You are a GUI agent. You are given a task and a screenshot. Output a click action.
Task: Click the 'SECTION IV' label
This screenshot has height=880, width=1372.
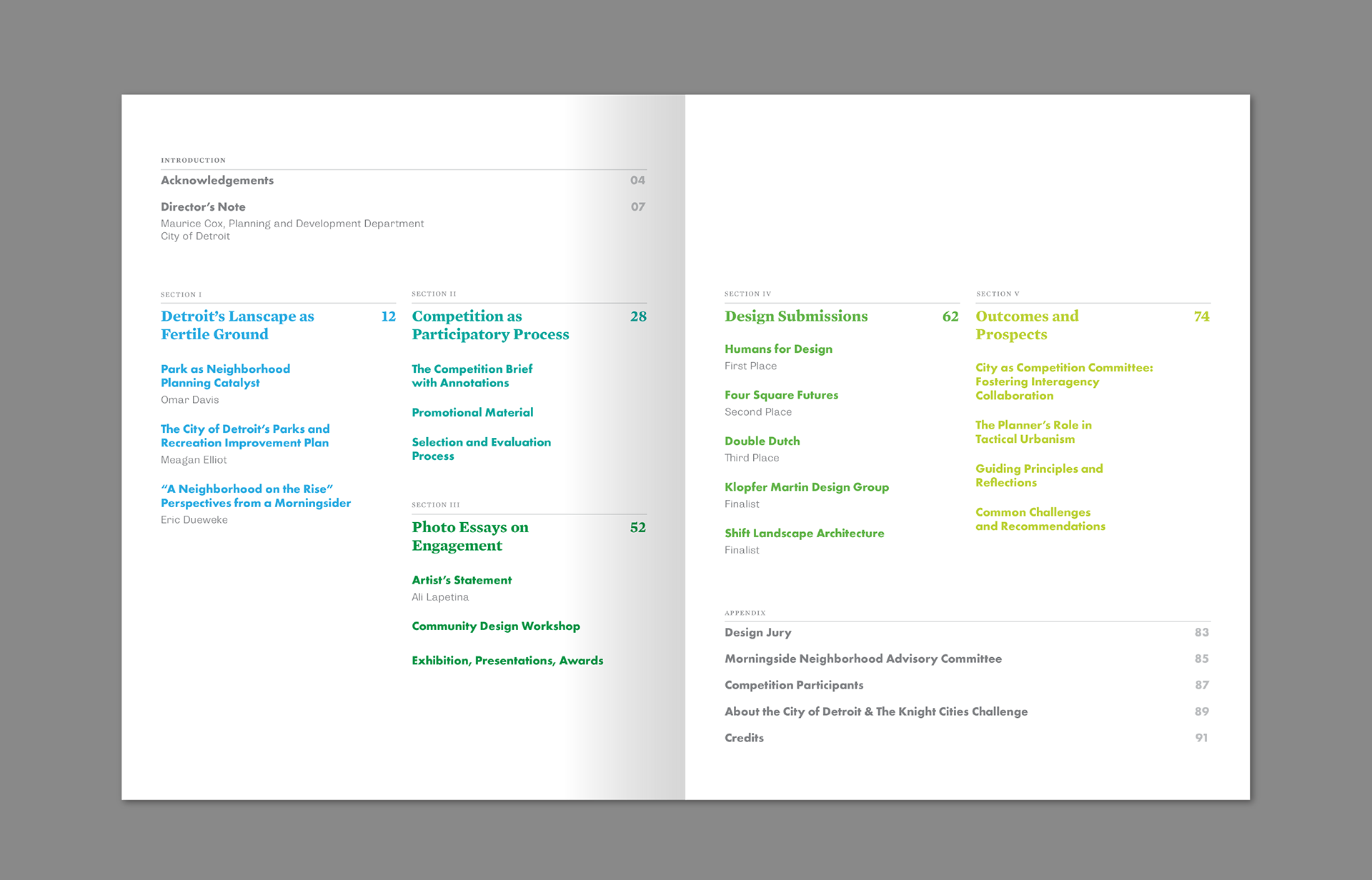click(x=747, y=294)
